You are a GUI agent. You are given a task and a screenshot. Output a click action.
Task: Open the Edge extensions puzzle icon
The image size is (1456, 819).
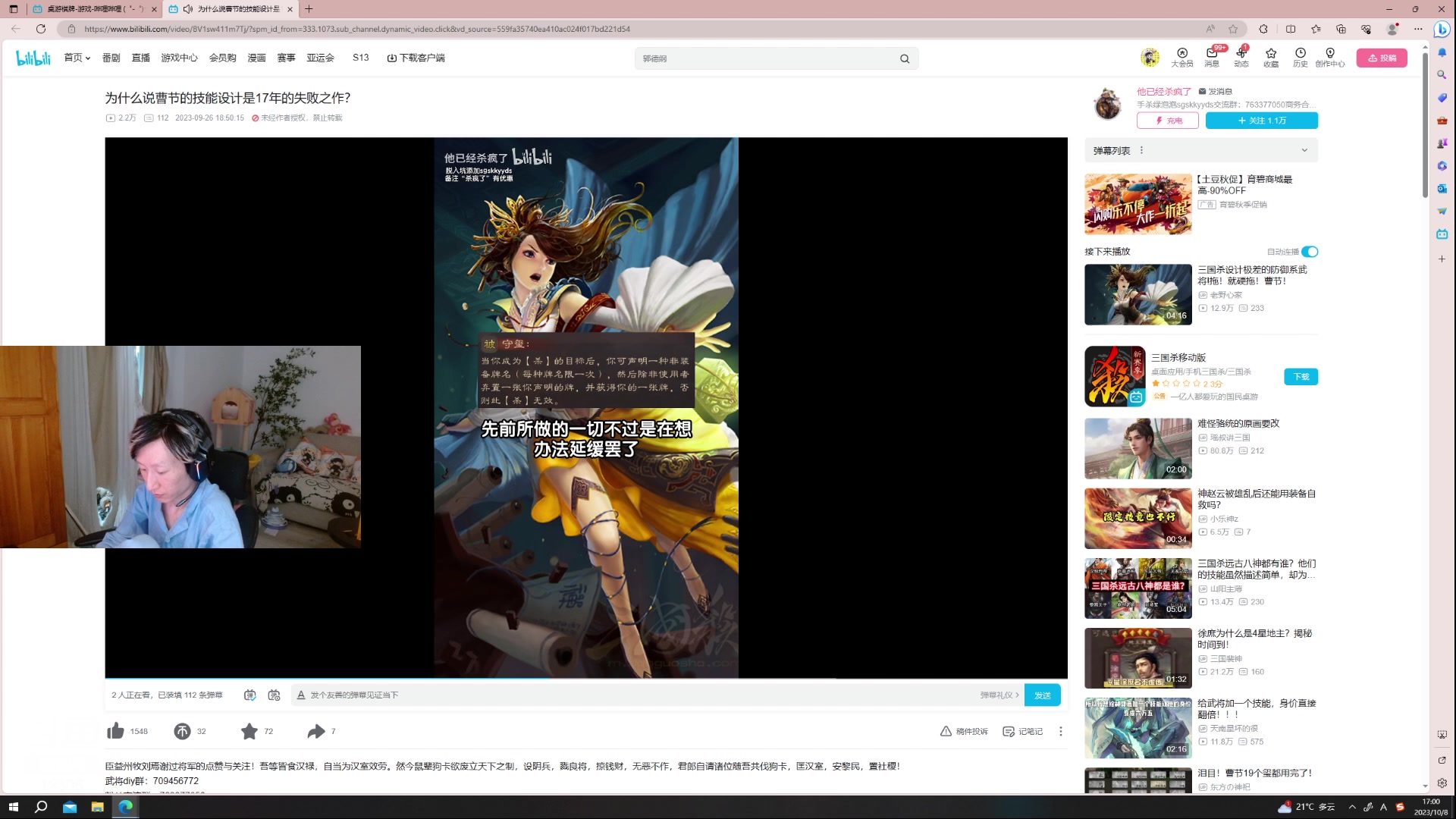pyautogui.click(x=1263, y=29)
